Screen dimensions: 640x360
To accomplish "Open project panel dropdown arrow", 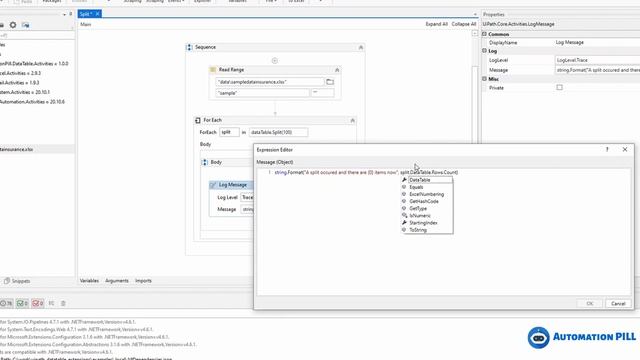I will (64, 14).
